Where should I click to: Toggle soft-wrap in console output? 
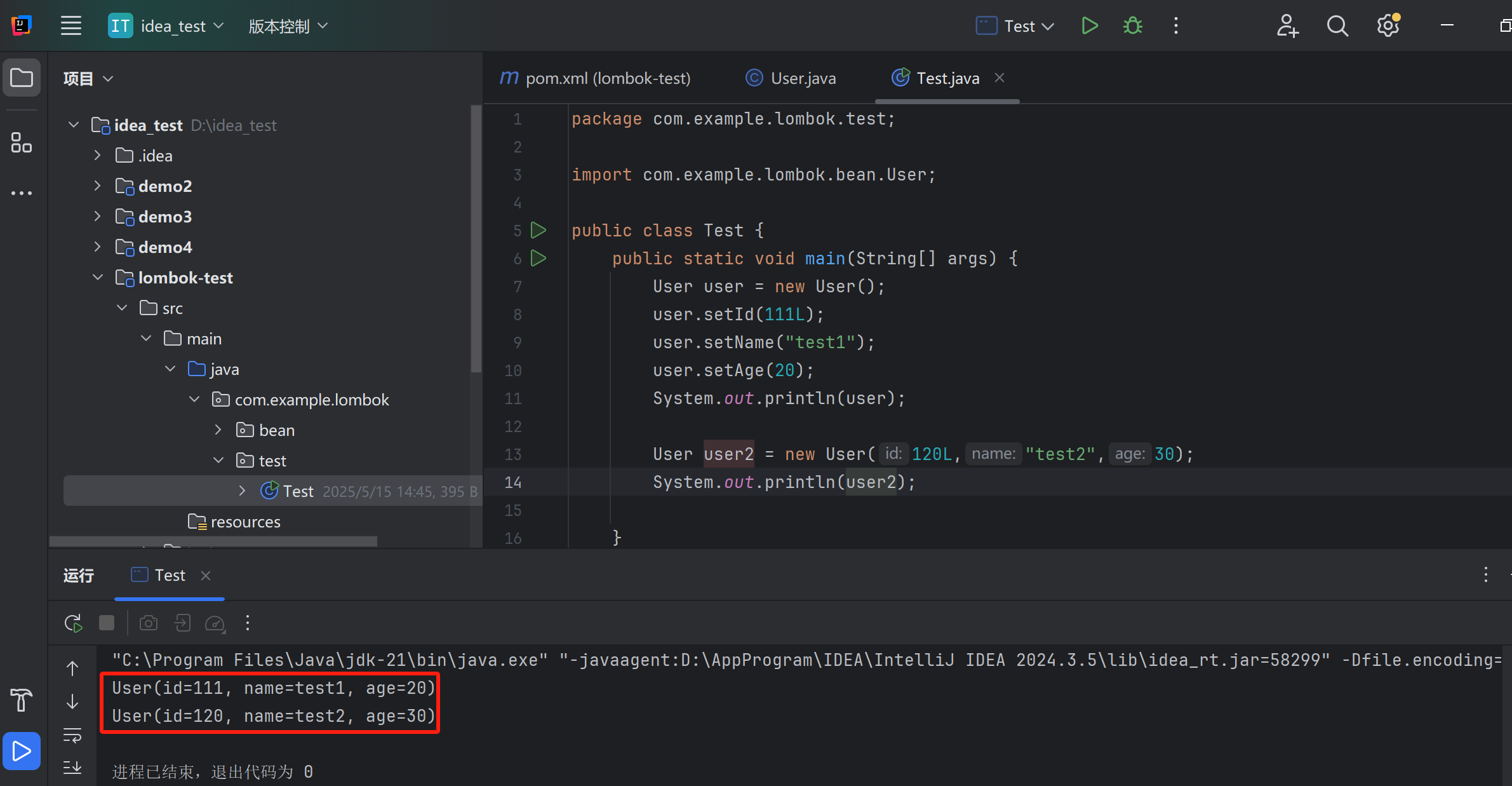click(72, 735)
